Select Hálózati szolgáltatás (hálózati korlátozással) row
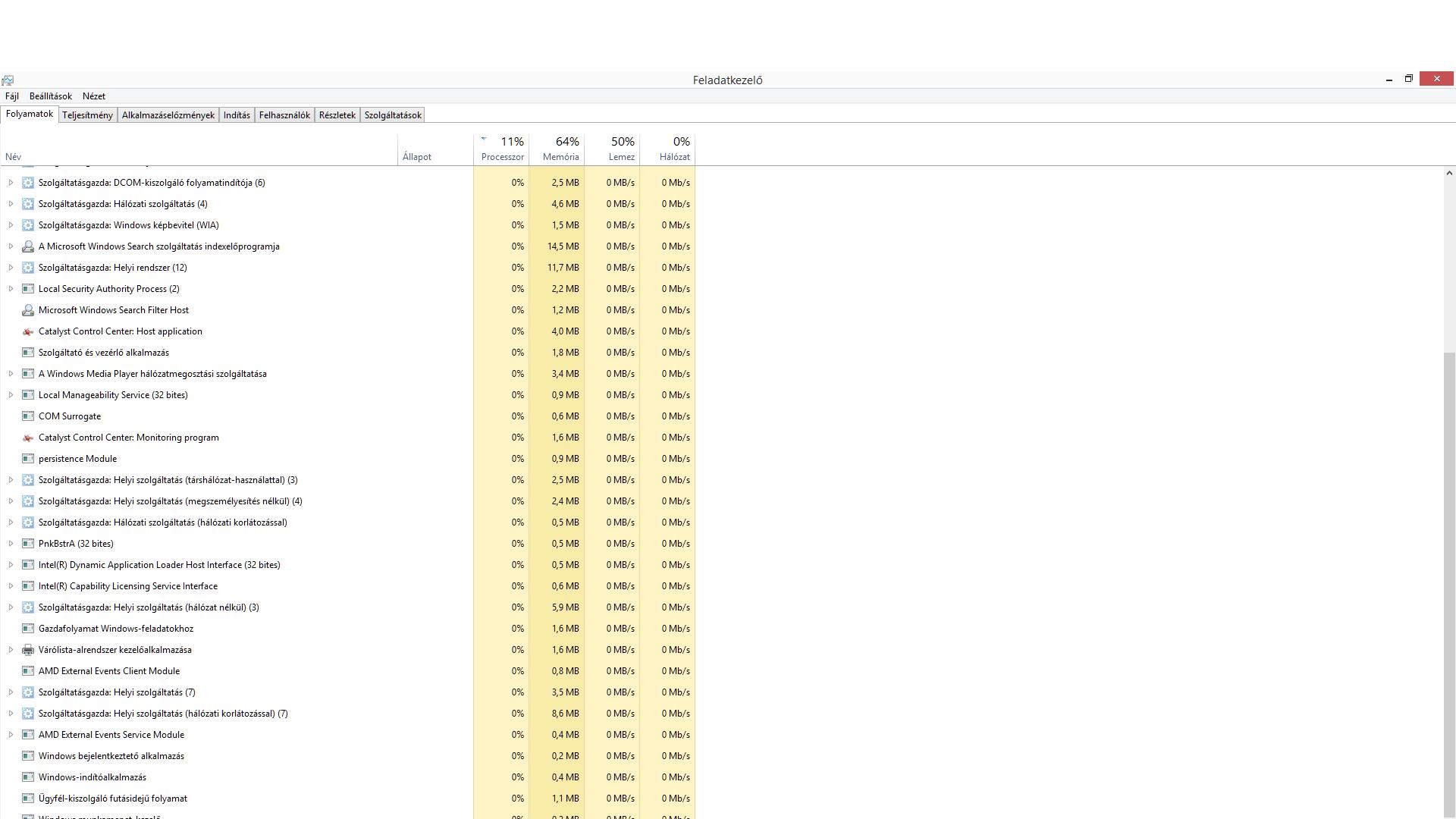The height and width of the screenshot is (819, 1456). click(347, 522)
